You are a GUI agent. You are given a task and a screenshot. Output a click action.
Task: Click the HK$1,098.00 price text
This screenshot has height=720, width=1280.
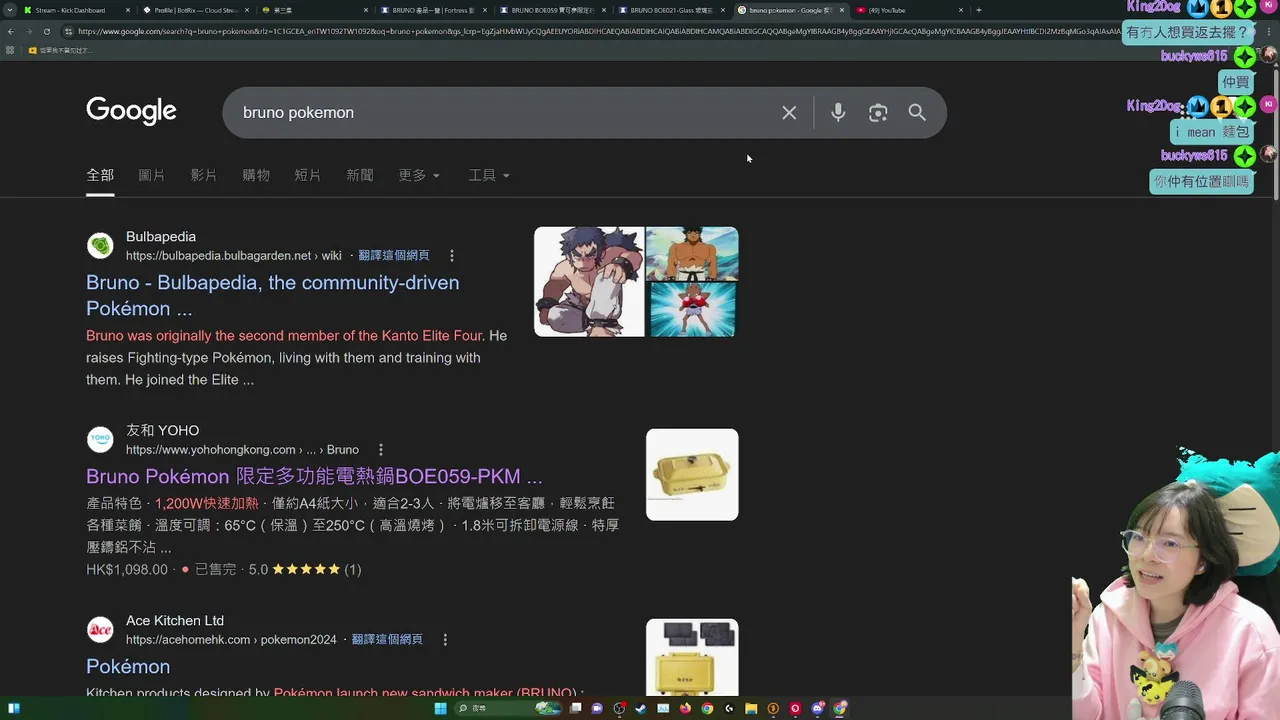tap(127, 570)
